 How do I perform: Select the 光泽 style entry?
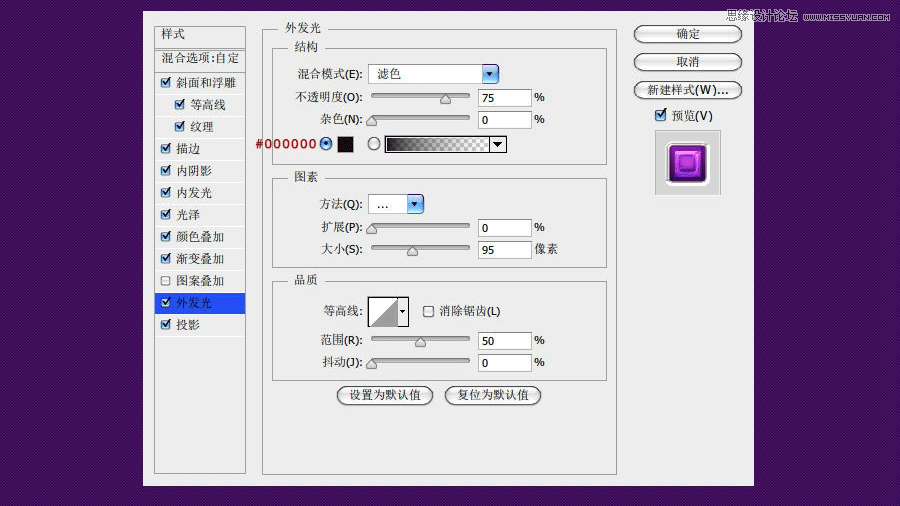[x=188, y=215]
